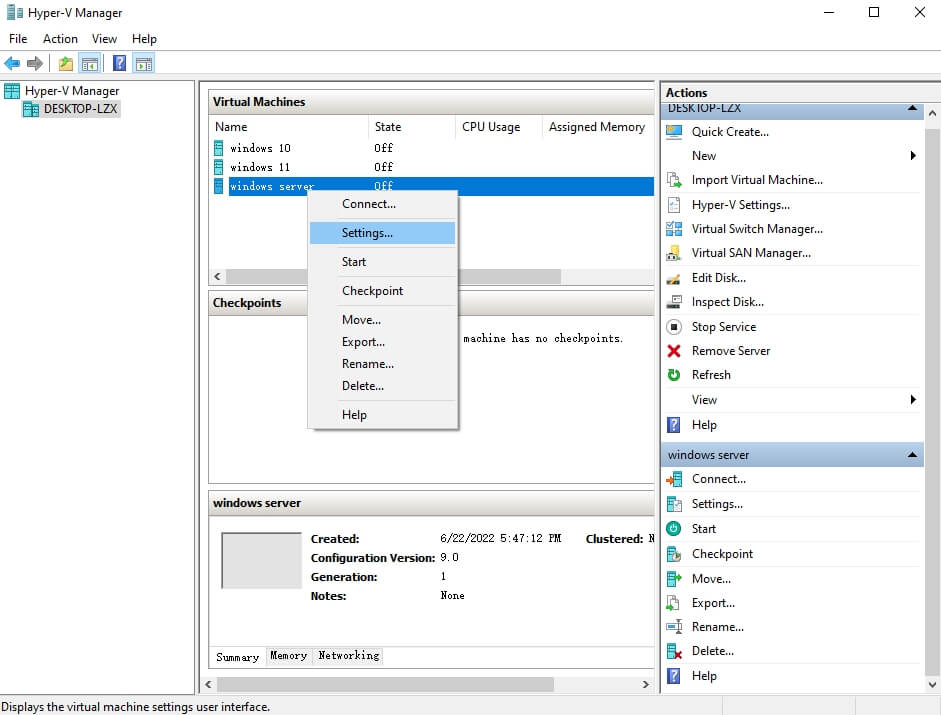Click the Actions pane scroll up arrow
This screenshot has height=715, width=941.
click(x=932, y=113)
